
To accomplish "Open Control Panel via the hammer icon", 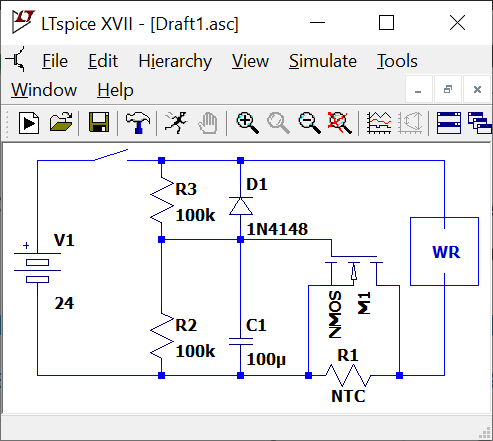I will 138,123.
